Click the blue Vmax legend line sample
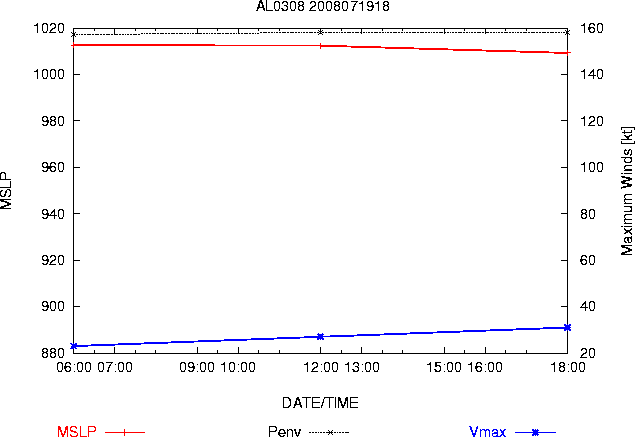This screenshot has height=437, width=635. coord(535,433)
